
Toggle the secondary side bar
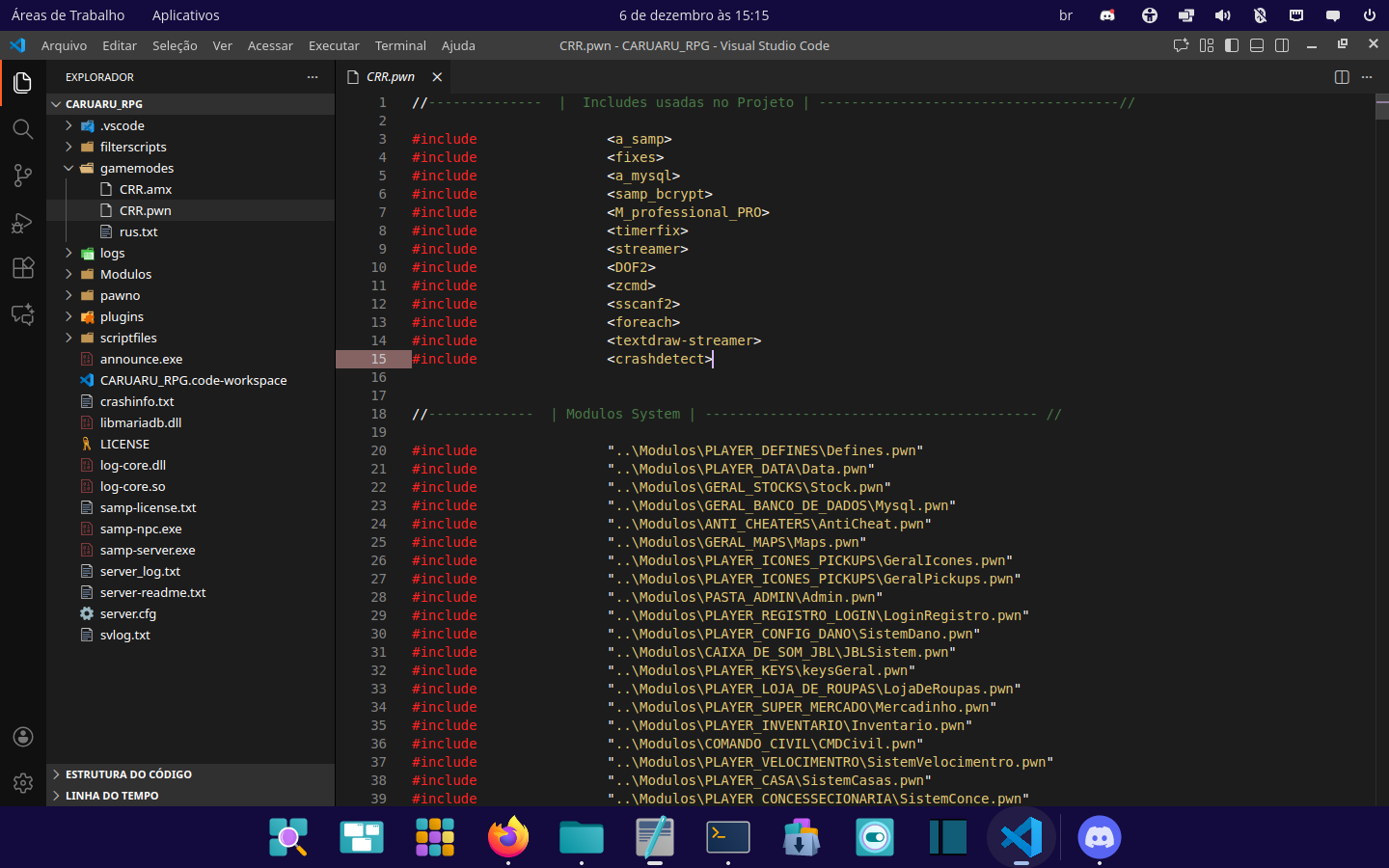click(x=1282, y=45)
